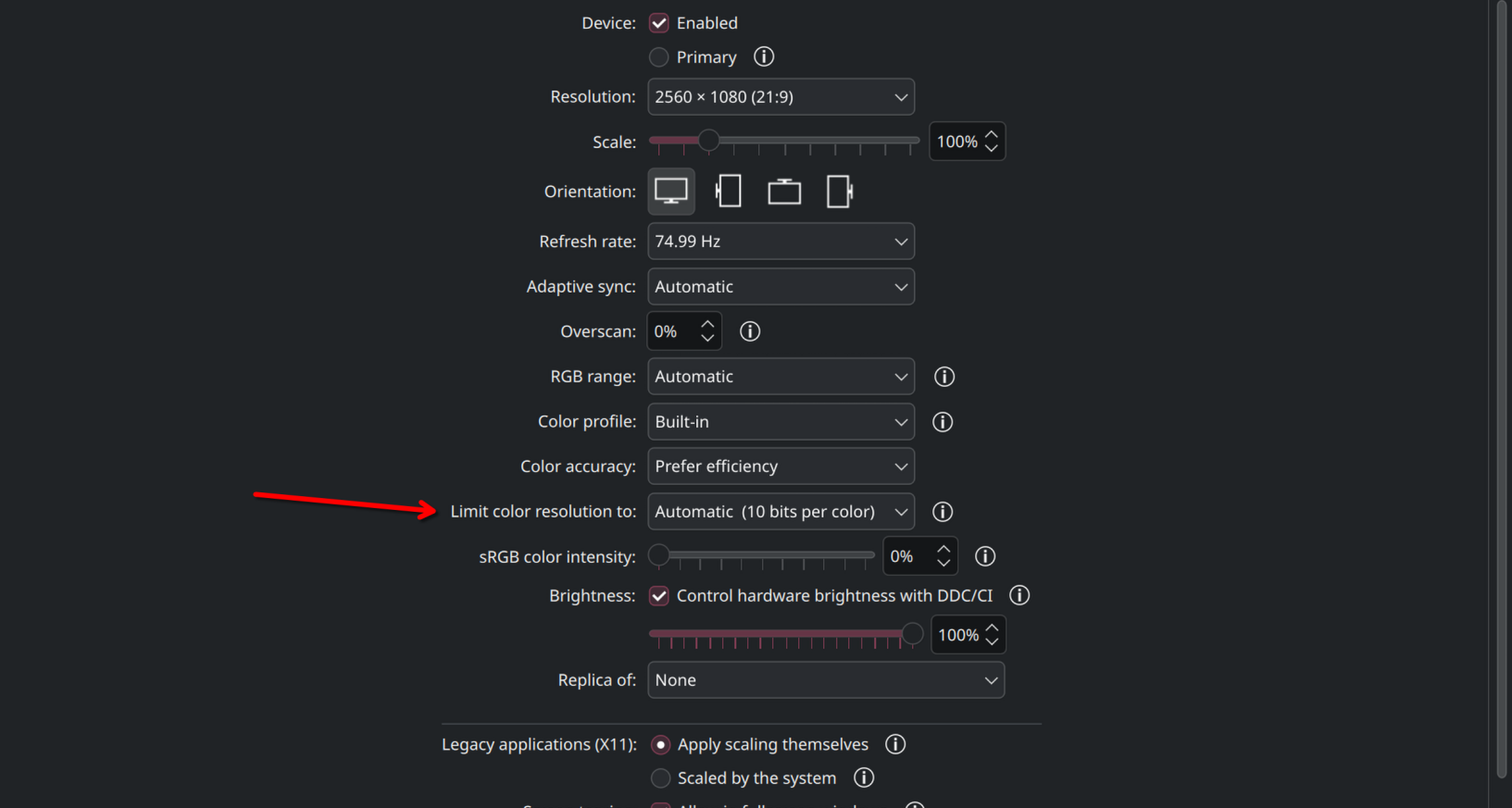Image resolution: width=1512 pixels, height=808 pixels.
Task: Open the Limit color resolution dropdown
Action: [x=781, y=512]
